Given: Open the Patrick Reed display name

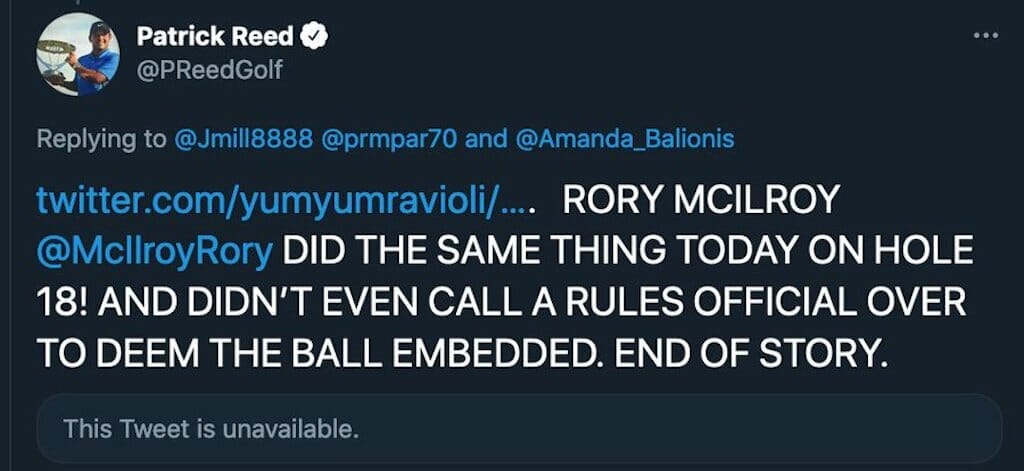Looking at the screenshot, I should pos(214,37).
